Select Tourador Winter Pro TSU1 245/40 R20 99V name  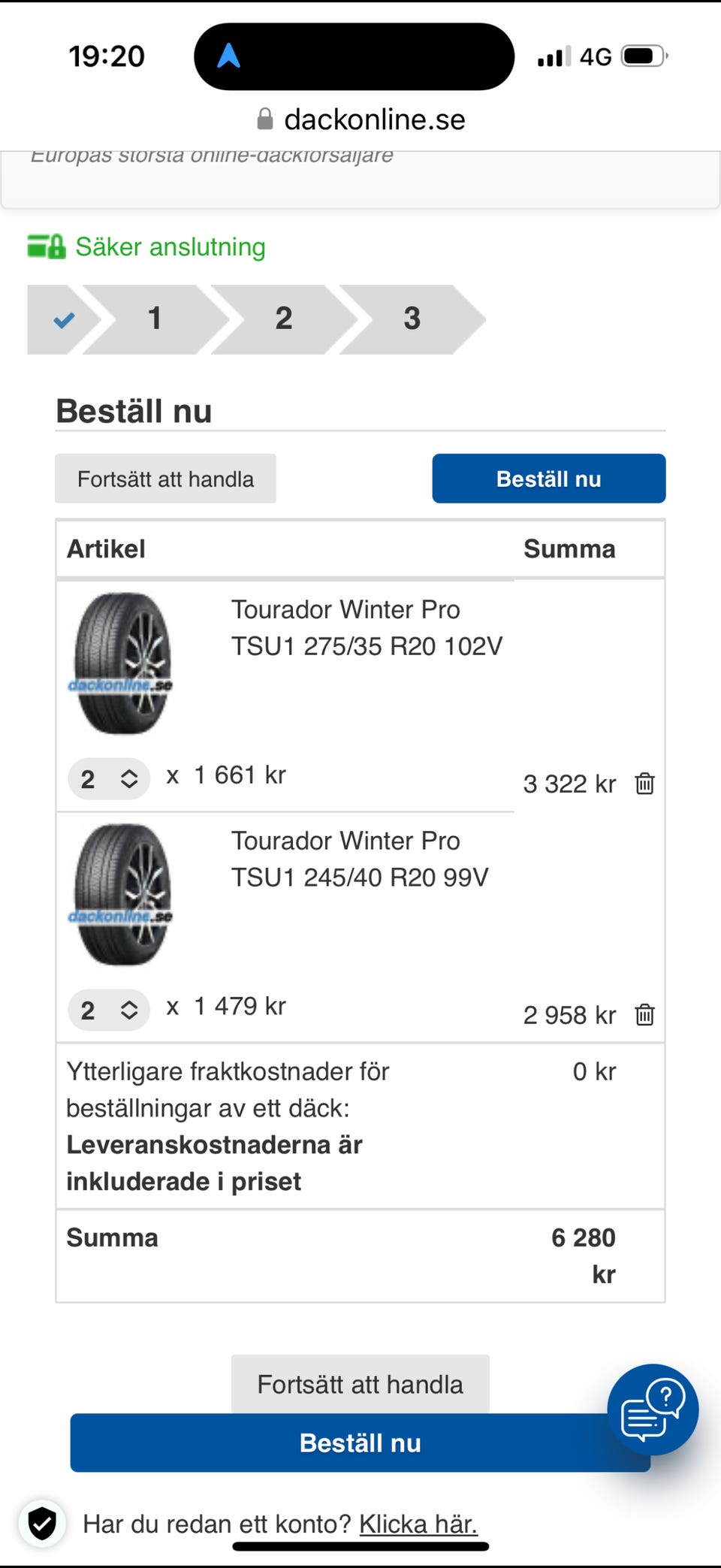(360, 859)
